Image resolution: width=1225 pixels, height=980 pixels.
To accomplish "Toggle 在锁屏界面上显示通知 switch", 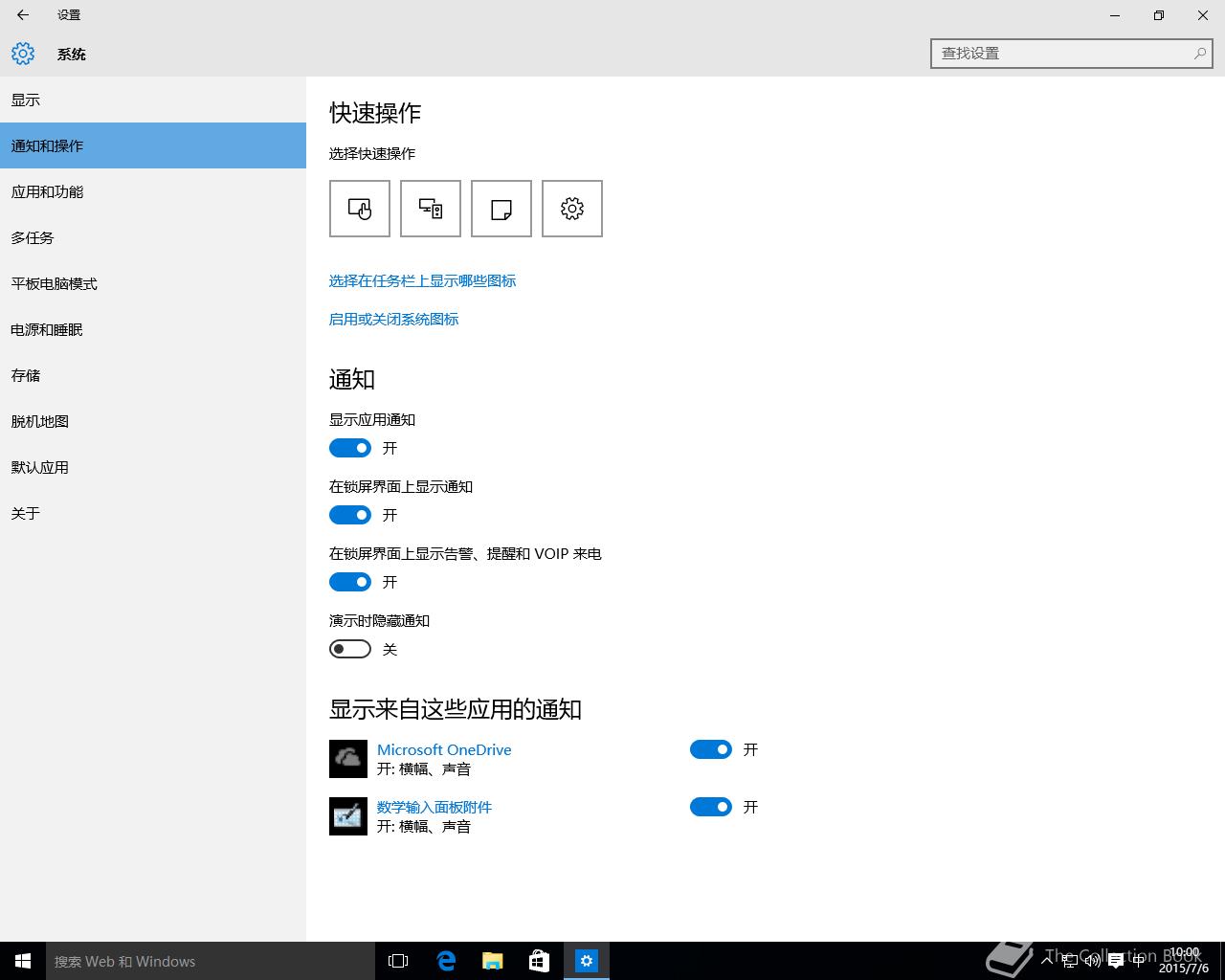I will coord(350,515).
